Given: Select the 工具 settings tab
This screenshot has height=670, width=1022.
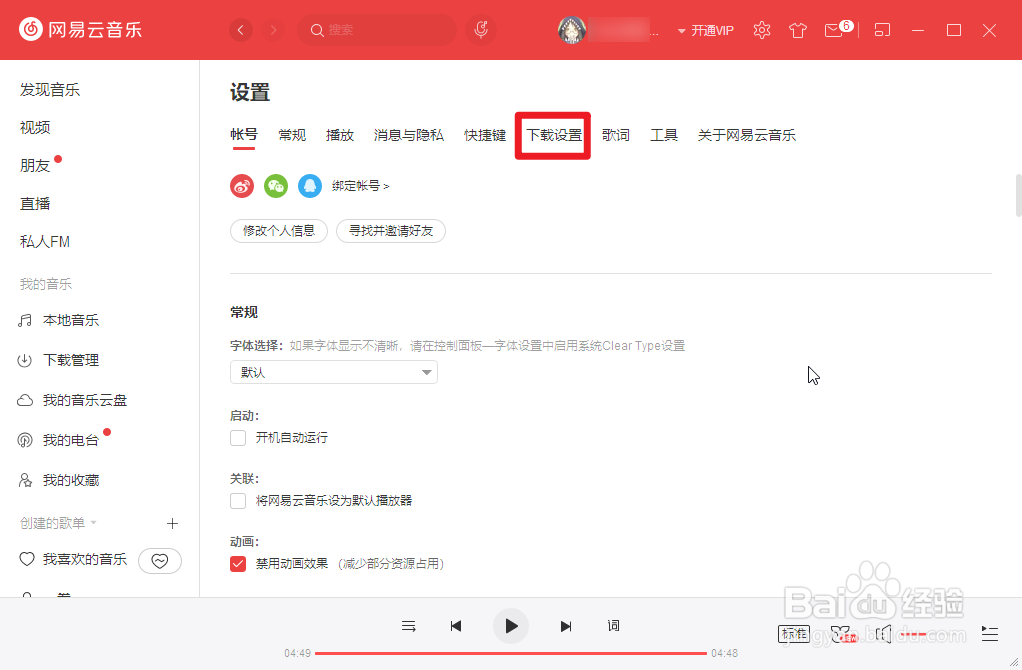Looking at the screenshot, I should point(664,135).
